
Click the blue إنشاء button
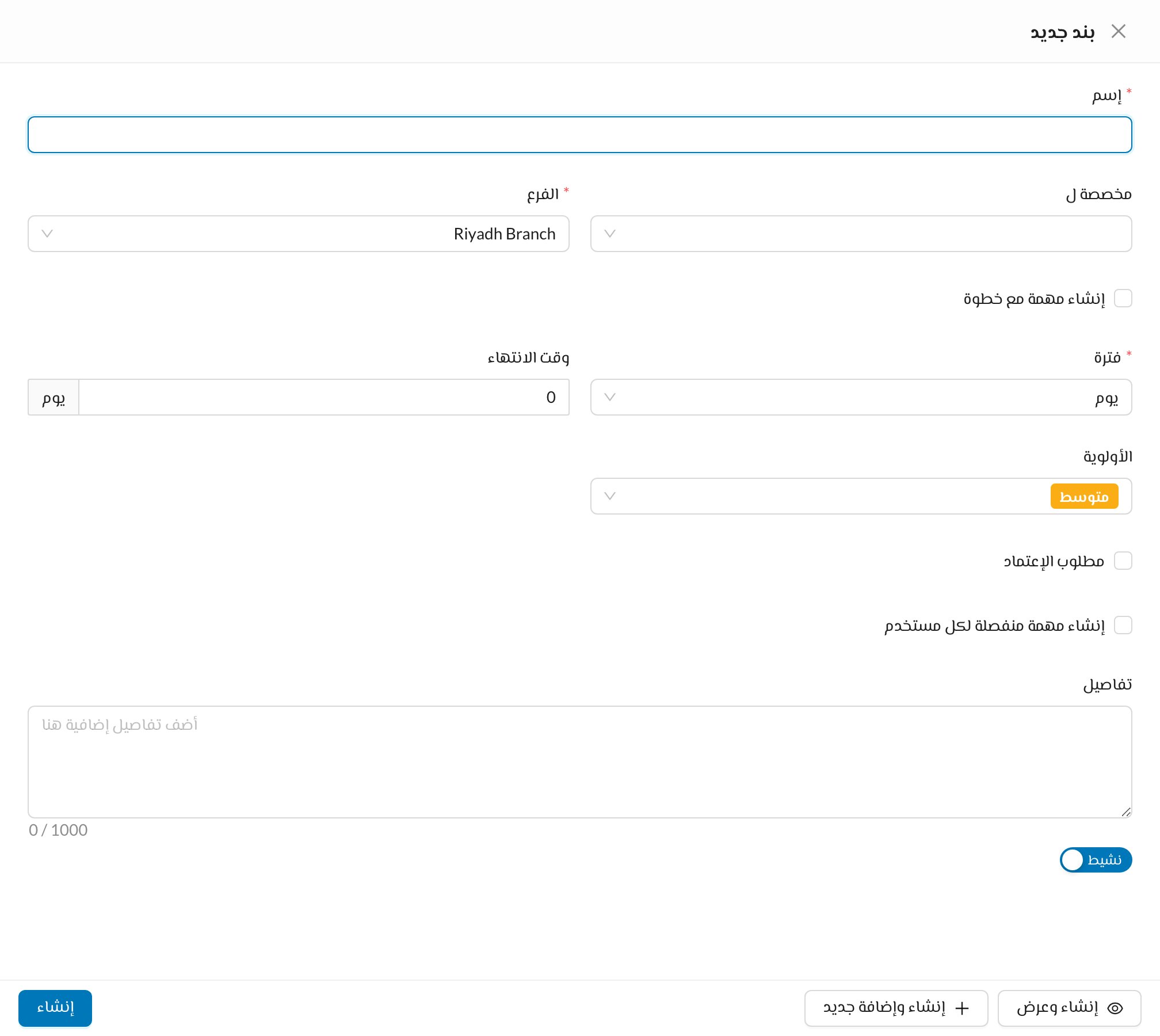pos(55,1008)
